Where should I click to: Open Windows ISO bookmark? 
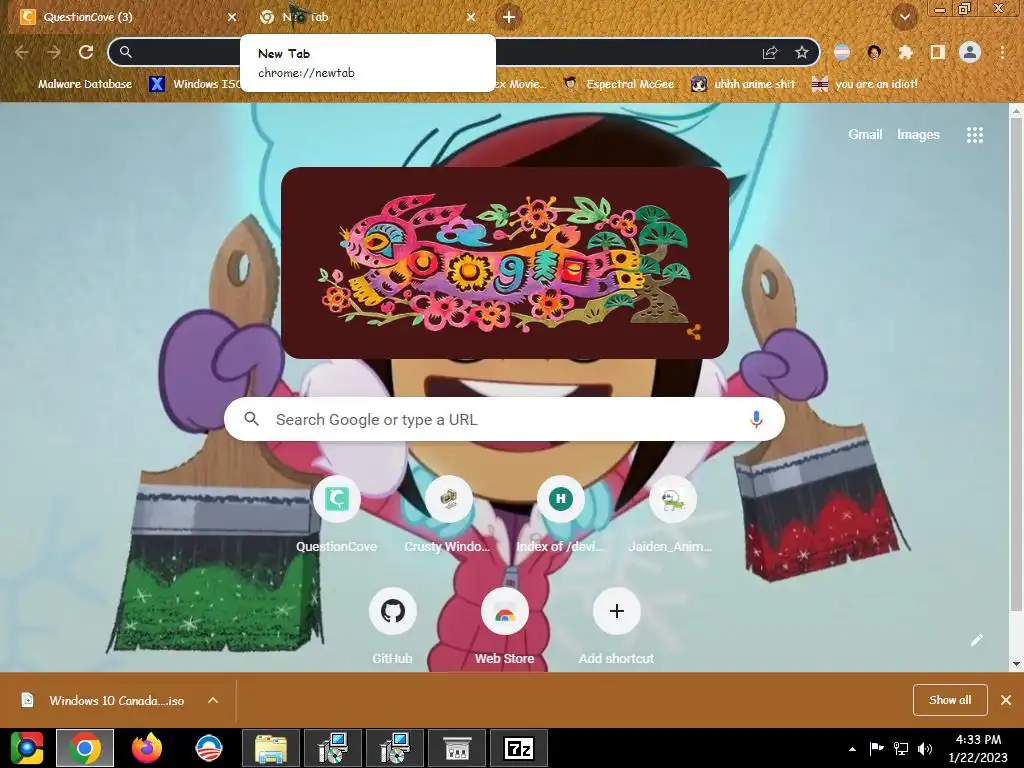[x=194, y=84]
